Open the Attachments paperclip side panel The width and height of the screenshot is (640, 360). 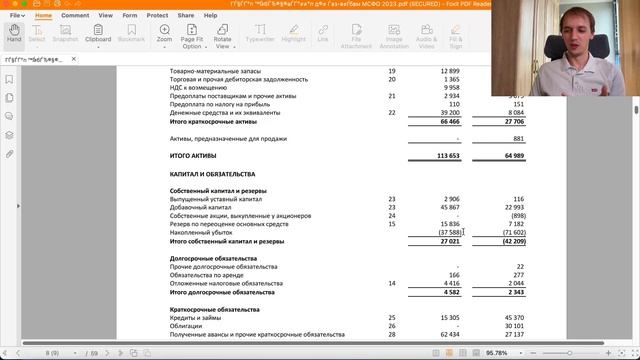pos(9,154)
